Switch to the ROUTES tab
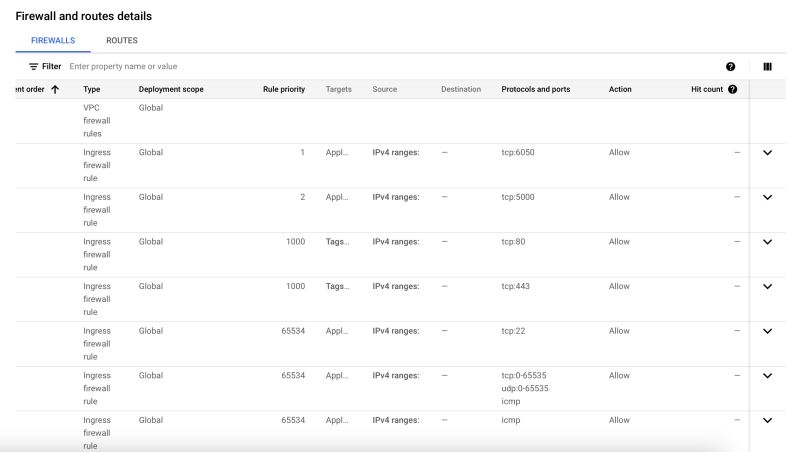 point(122,40)
